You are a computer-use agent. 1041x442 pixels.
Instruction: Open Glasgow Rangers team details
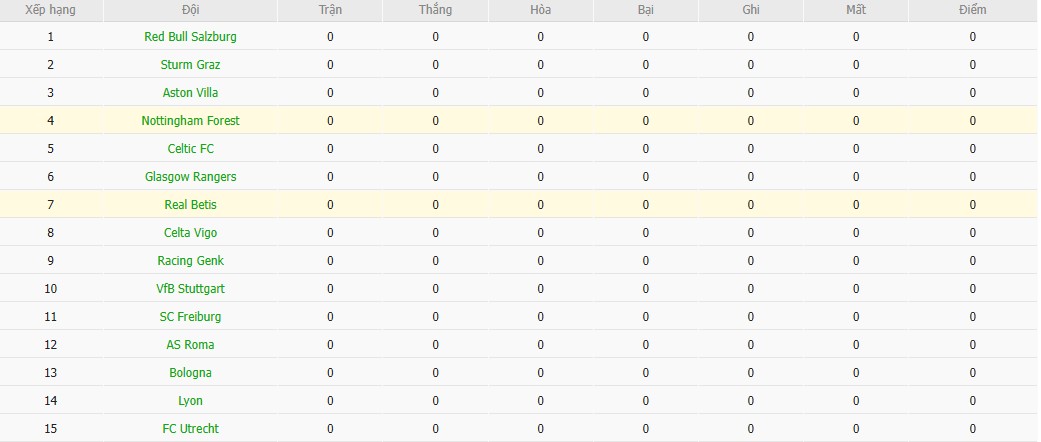coord(190,177)
